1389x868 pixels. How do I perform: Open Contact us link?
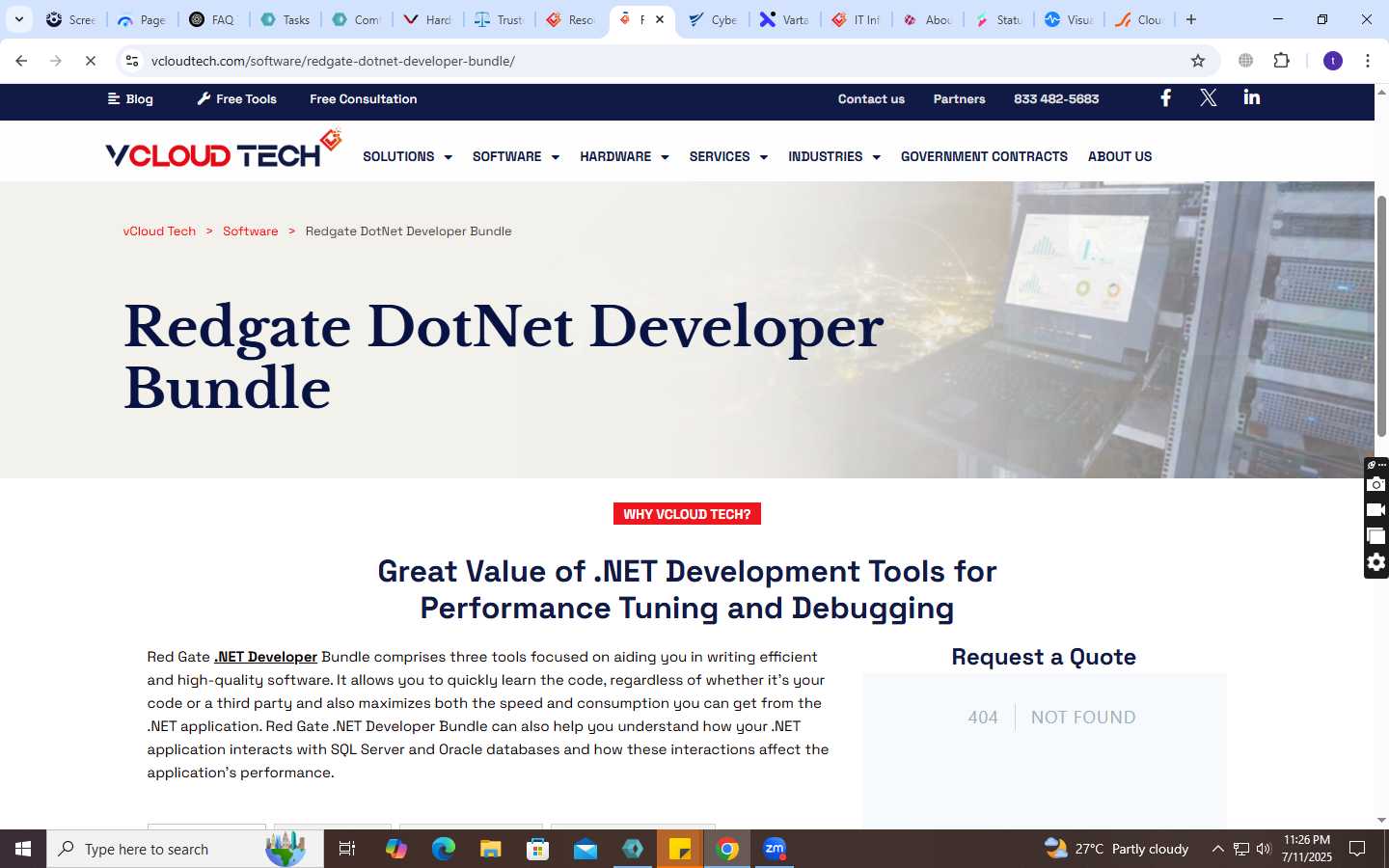coord(871,98)
